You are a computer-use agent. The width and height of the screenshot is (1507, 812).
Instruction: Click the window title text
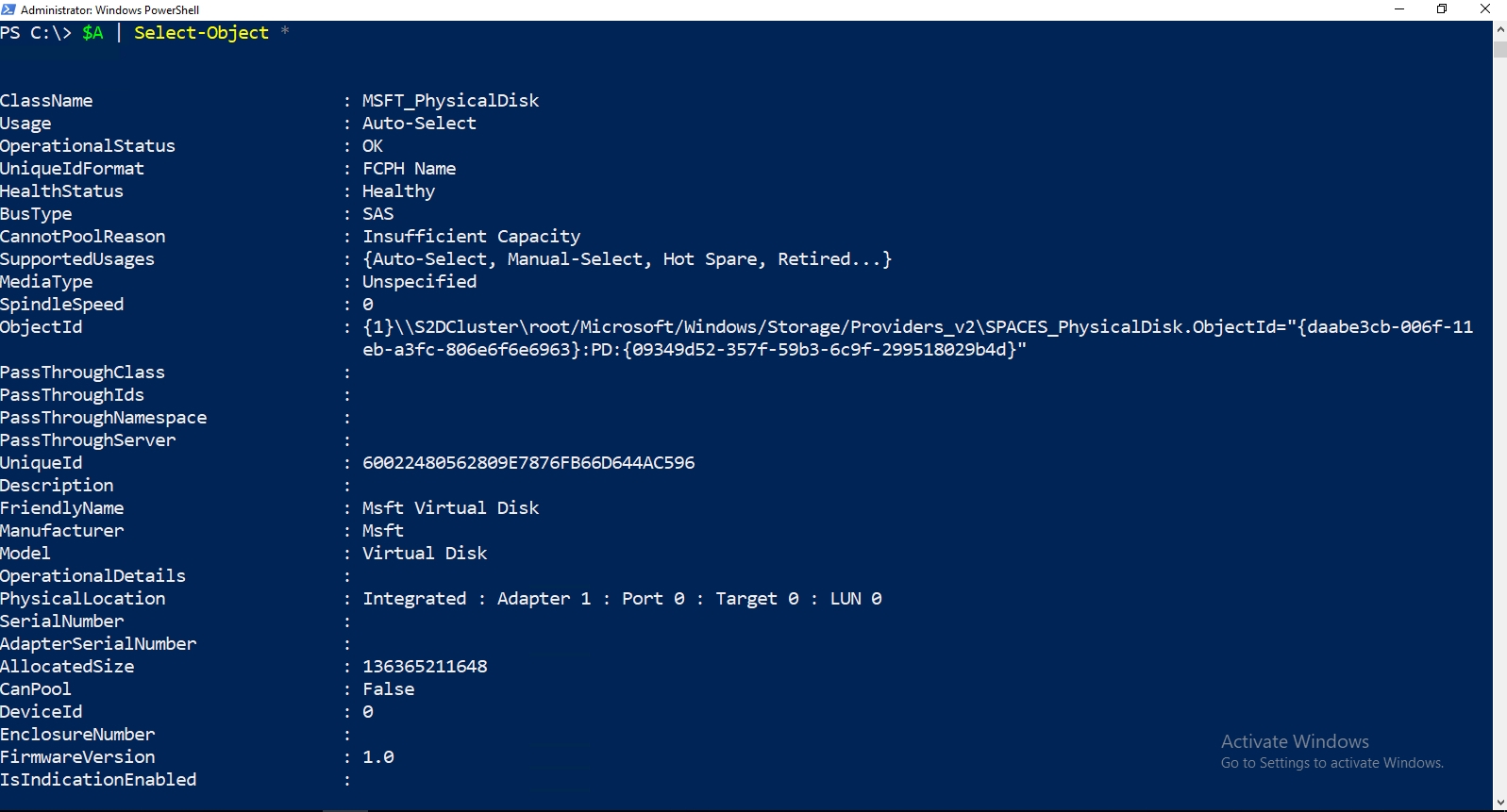(110, 10)
